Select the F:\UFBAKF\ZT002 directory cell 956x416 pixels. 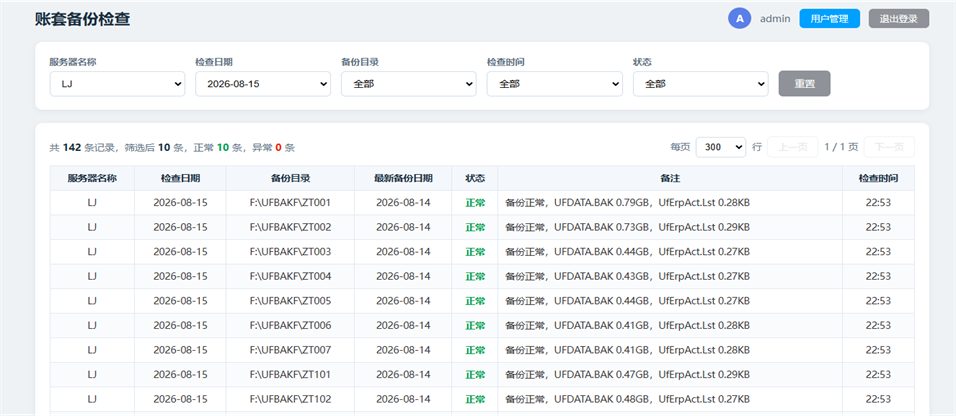290,227
